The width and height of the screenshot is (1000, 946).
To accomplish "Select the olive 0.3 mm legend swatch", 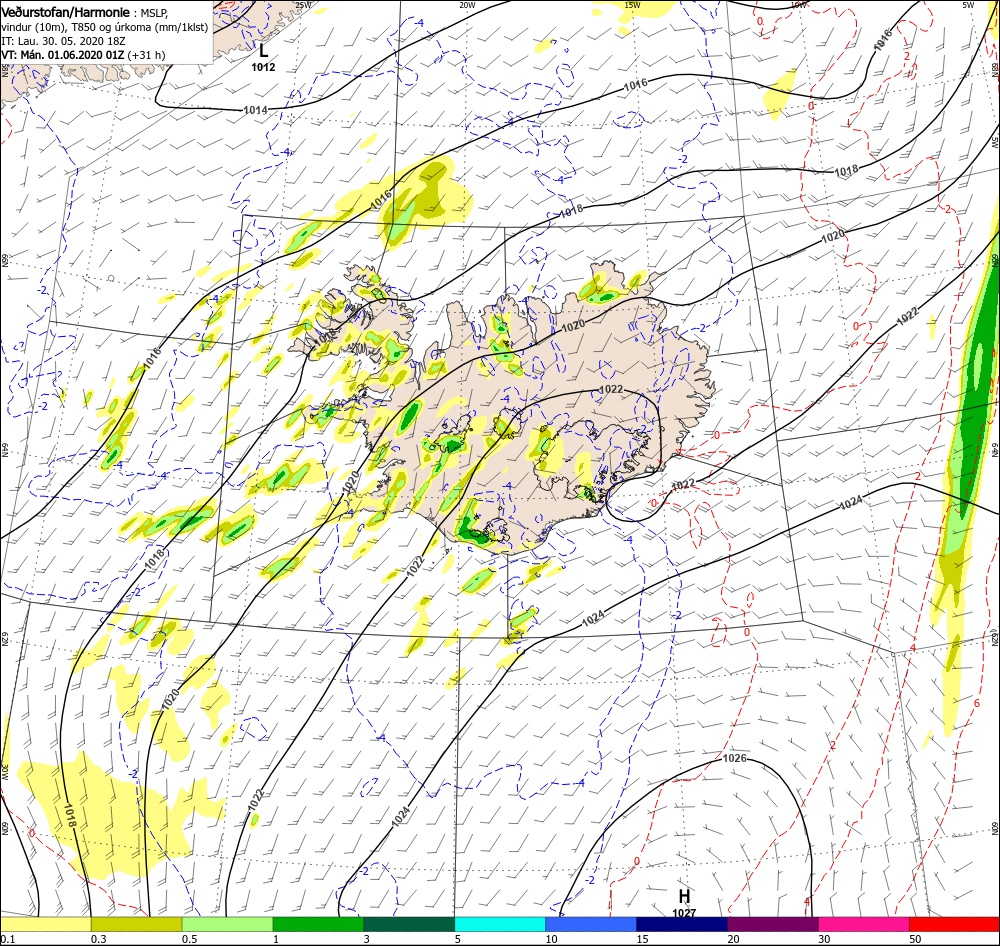I will pyautogui.click(x=136, y=924).
